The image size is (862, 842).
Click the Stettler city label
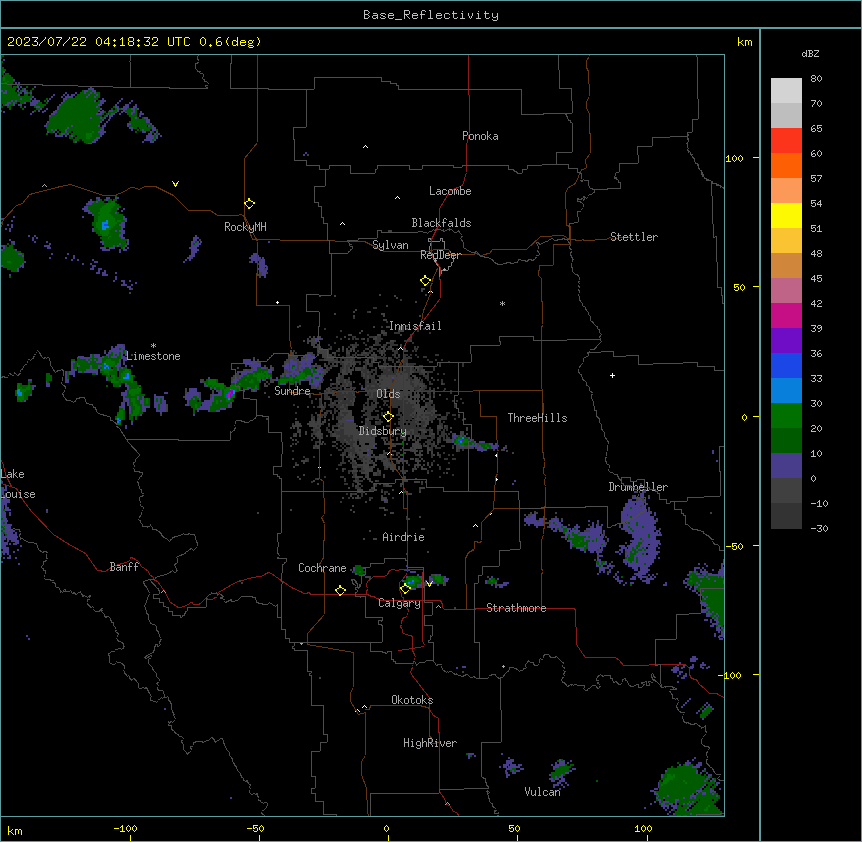click(x=634, y=237)
